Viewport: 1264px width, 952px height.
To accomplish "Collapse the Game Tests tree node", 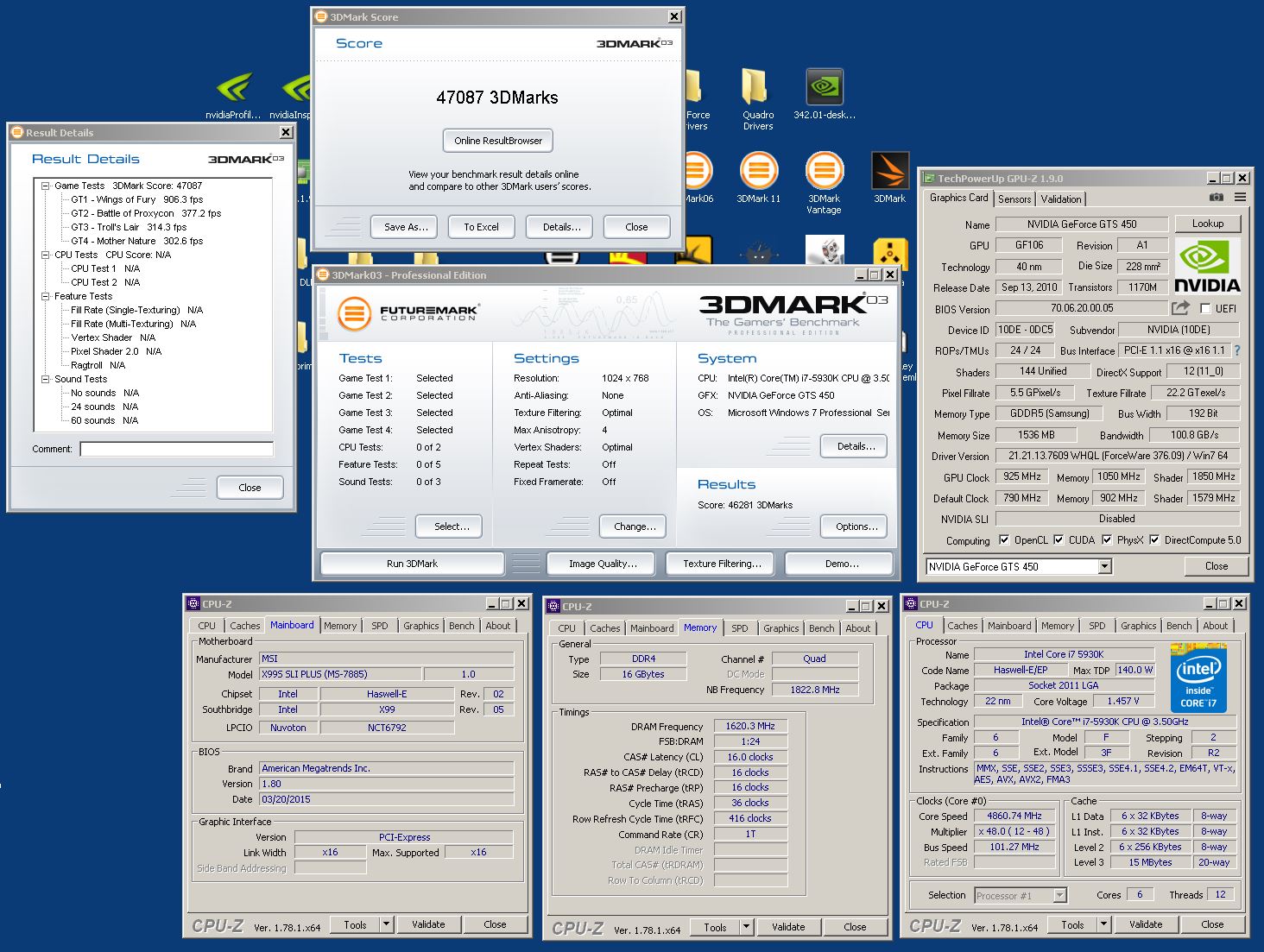I will click(x=46, y=186).
